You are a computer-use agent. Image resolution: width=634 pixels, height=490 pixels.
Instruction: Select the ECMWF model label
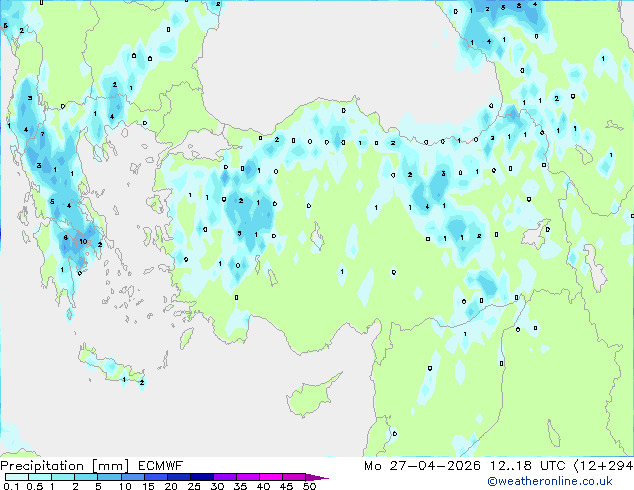161,466
